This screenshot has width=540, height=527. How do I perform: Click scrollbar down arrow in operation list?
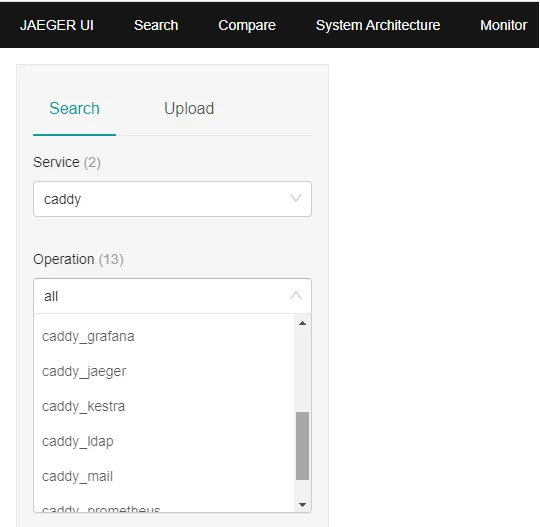point(302,505)
